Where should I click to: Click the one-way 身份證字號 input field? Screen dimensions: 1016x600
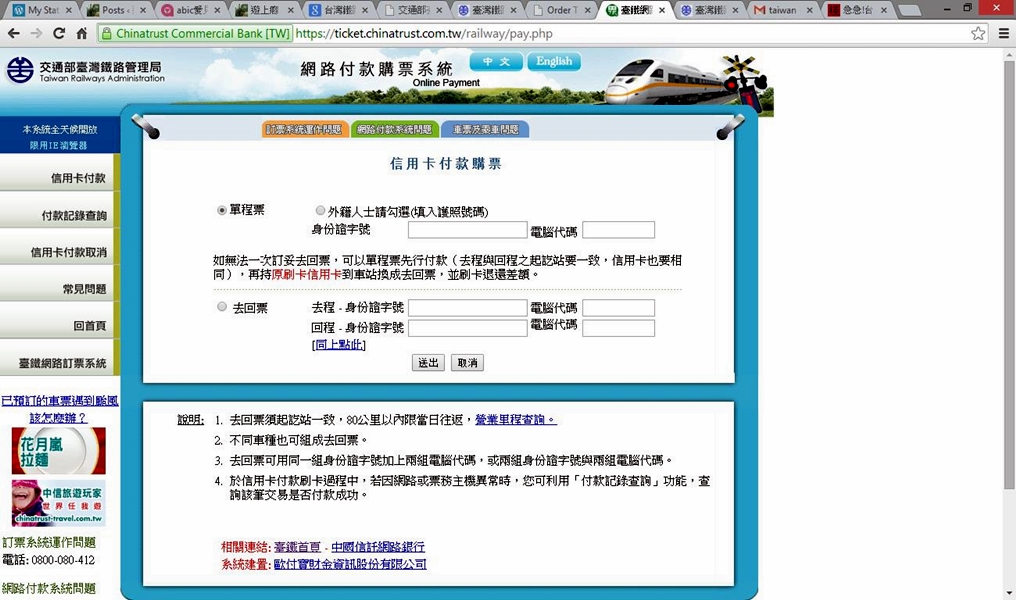point(467,230)
